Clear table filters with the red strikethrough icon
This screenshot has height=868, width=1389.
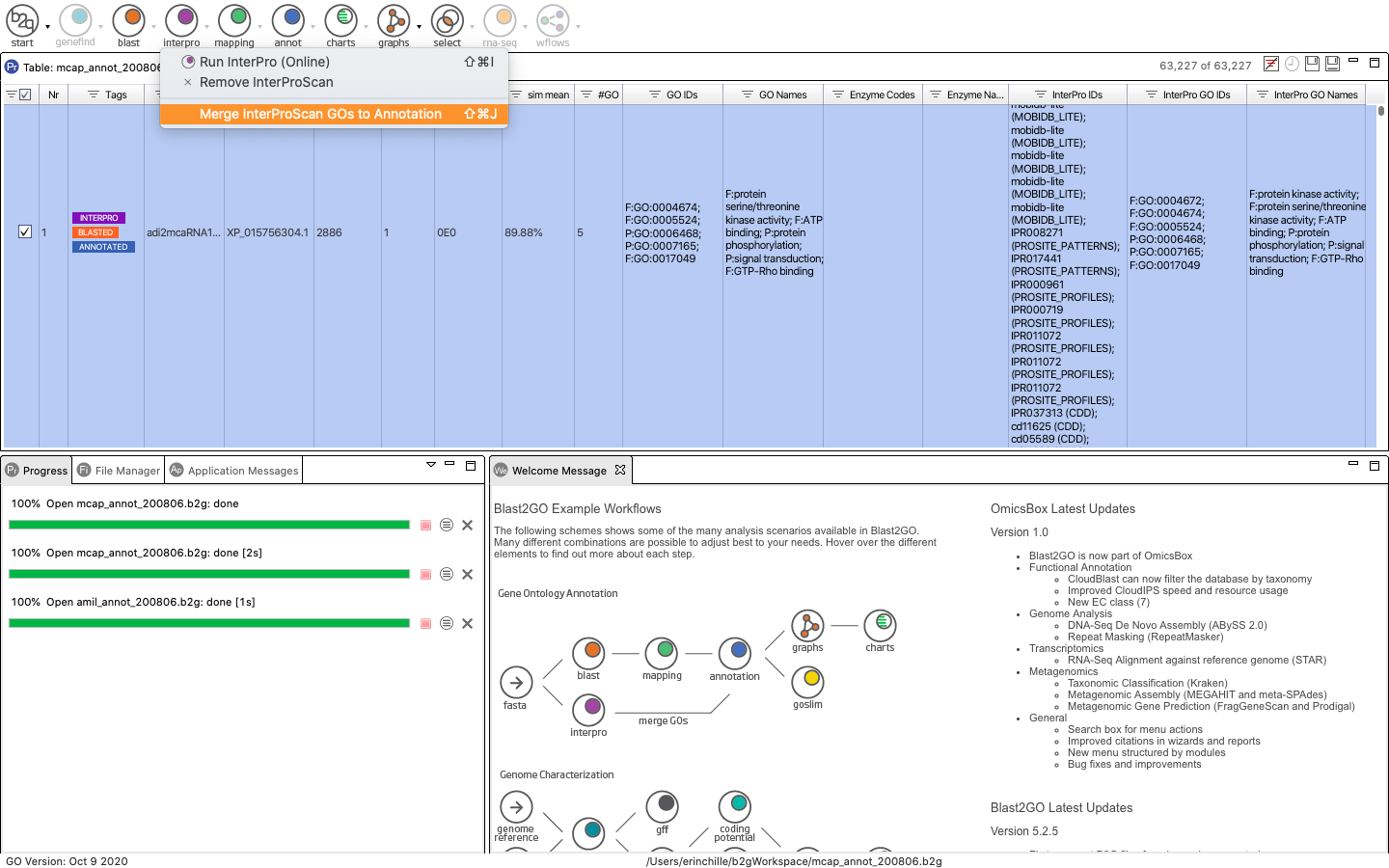tap(1271, 64)
